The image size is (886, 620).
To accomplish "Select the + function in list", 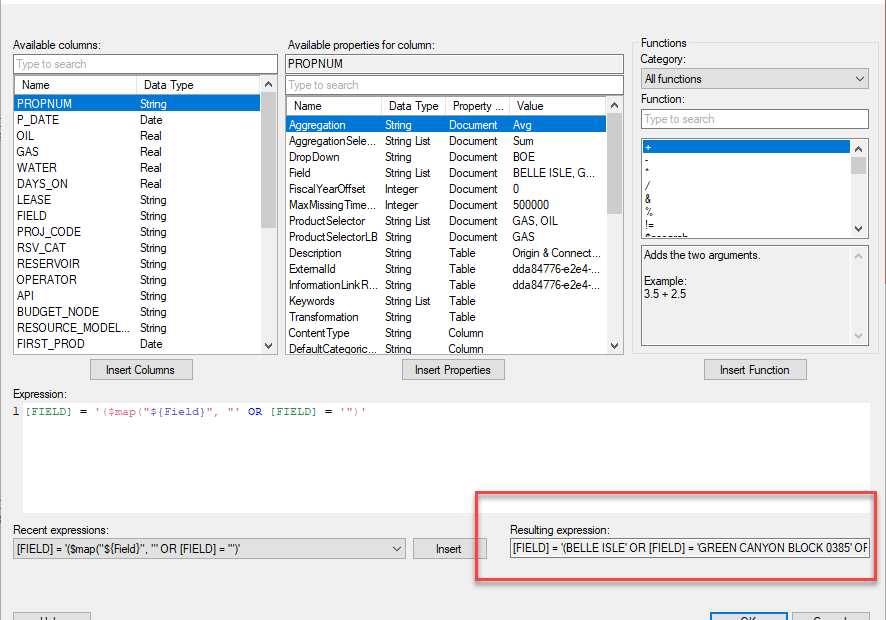I will pos(746,147).
